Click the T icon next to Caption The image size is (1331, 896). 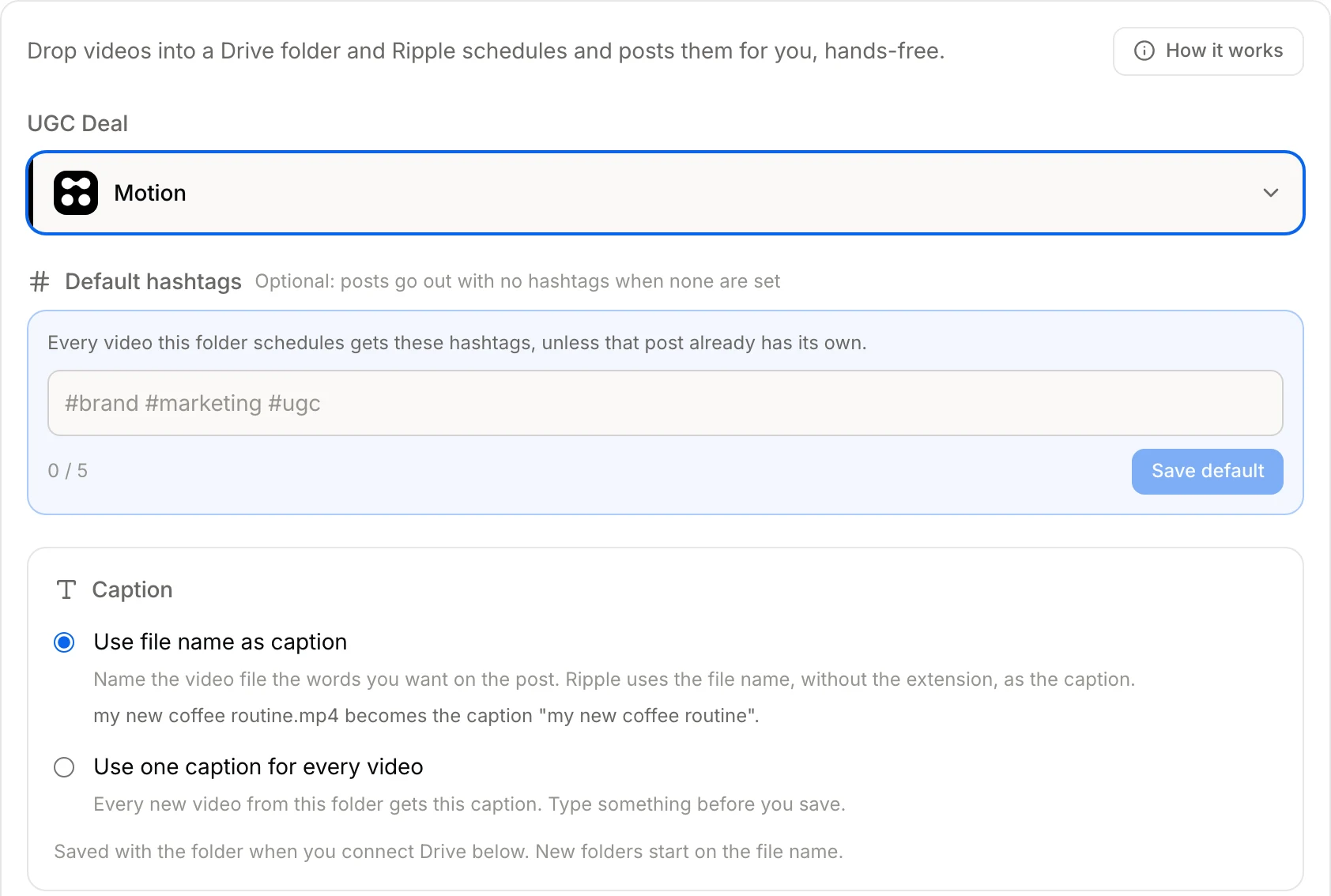(66, 589)
